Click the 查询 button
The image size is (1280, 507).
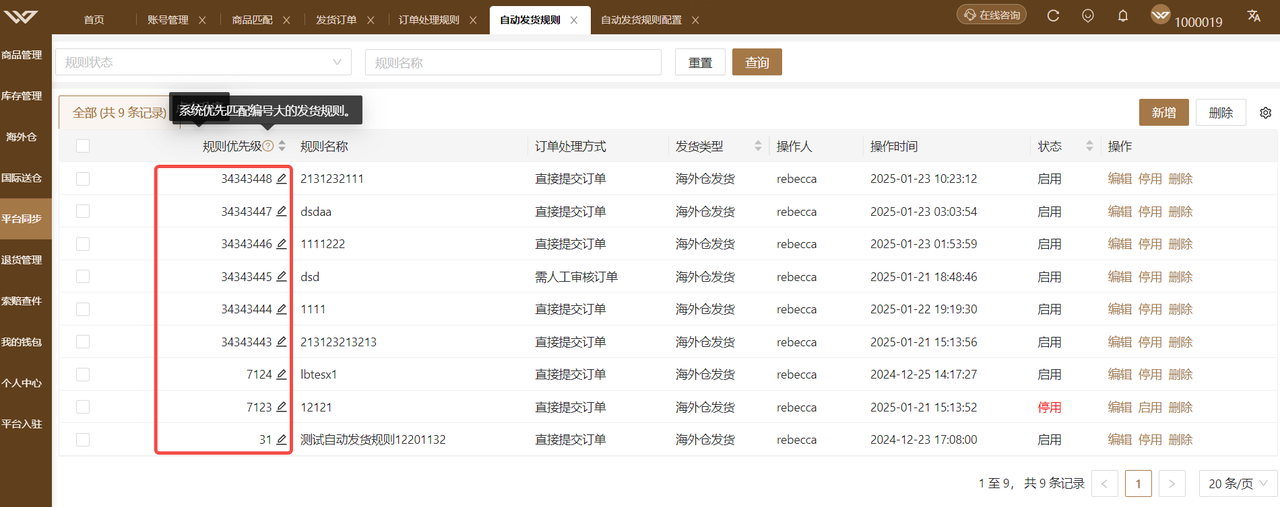coord(757,62)
